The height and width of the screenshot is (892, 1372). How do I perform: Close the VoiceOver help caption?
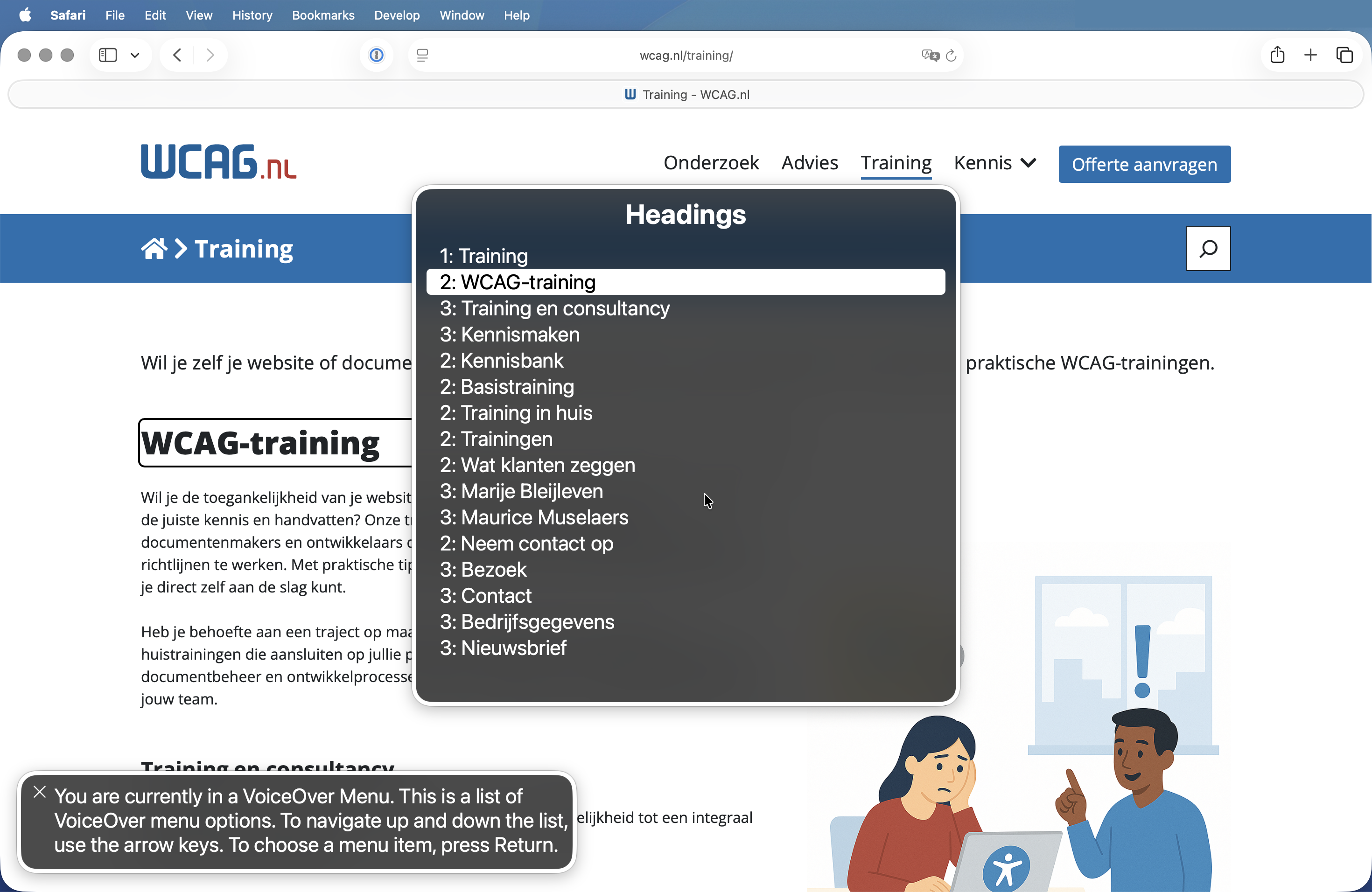(39, 792)
